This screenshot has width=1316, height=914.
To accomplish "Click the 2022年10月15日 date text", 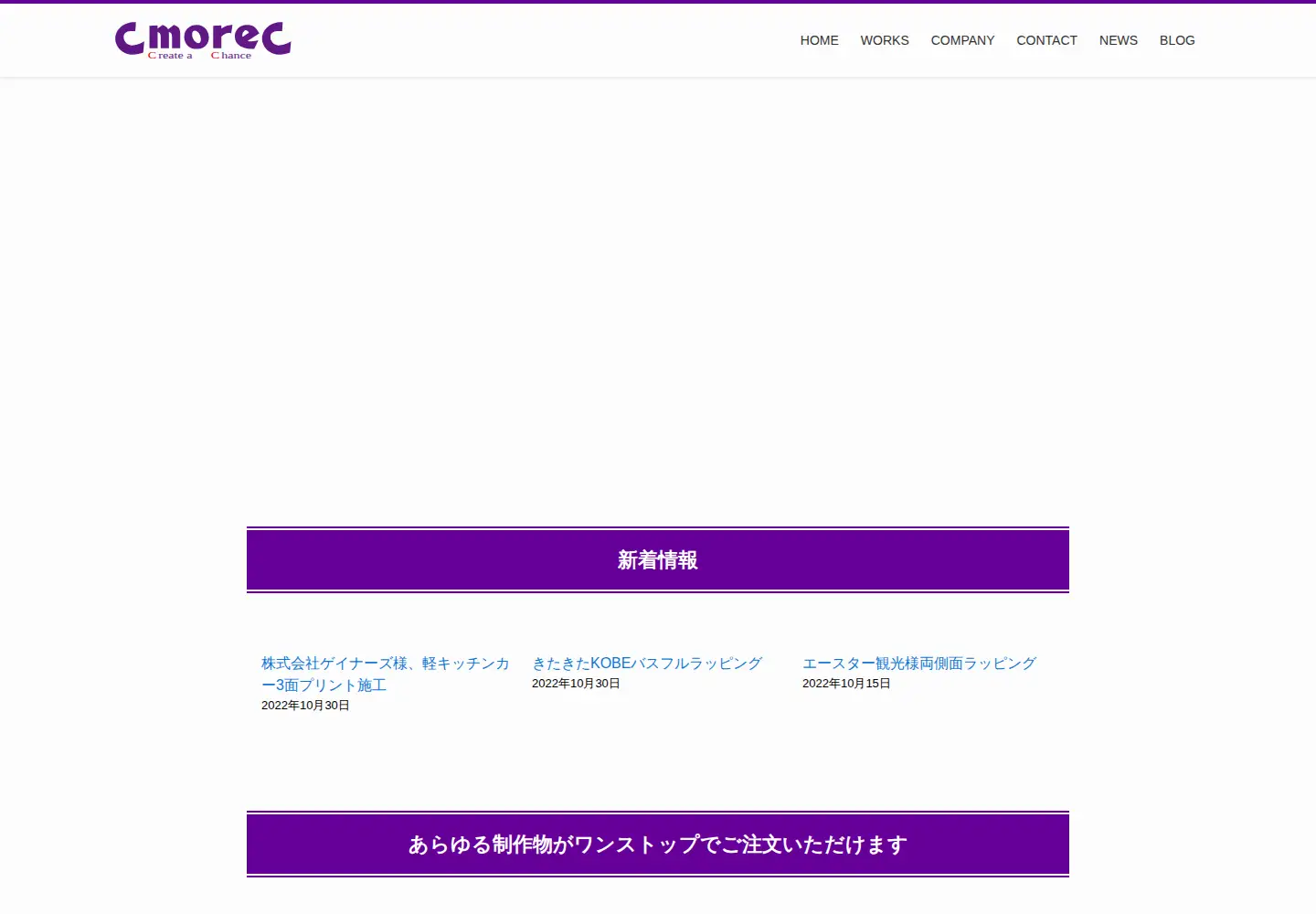I will pyautogui.click(x=846, y=684).
